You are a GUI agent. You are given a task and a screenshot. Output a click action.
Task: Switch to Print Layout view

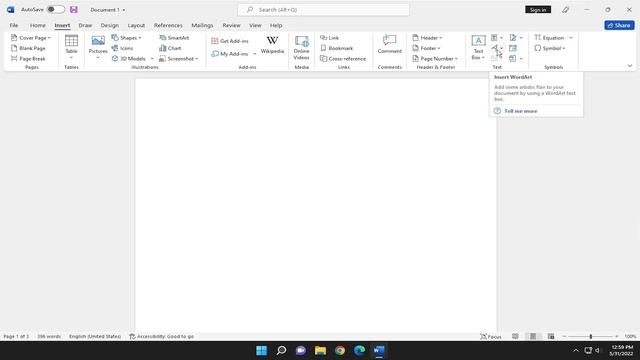(x=533, y=336)
